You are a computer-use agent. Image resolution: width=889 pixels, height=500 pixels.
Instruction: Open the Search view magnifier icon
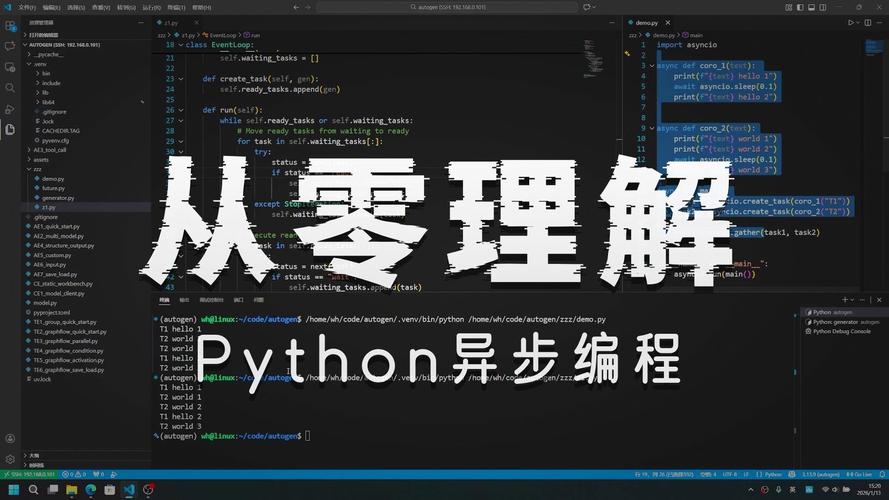pyautogui.click(x=10, y=88)
